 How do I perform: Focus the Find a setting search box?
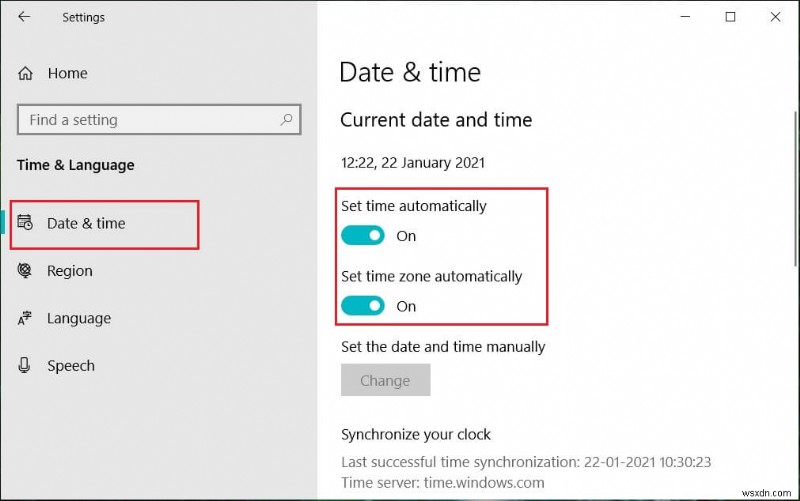tap(145, 120)
